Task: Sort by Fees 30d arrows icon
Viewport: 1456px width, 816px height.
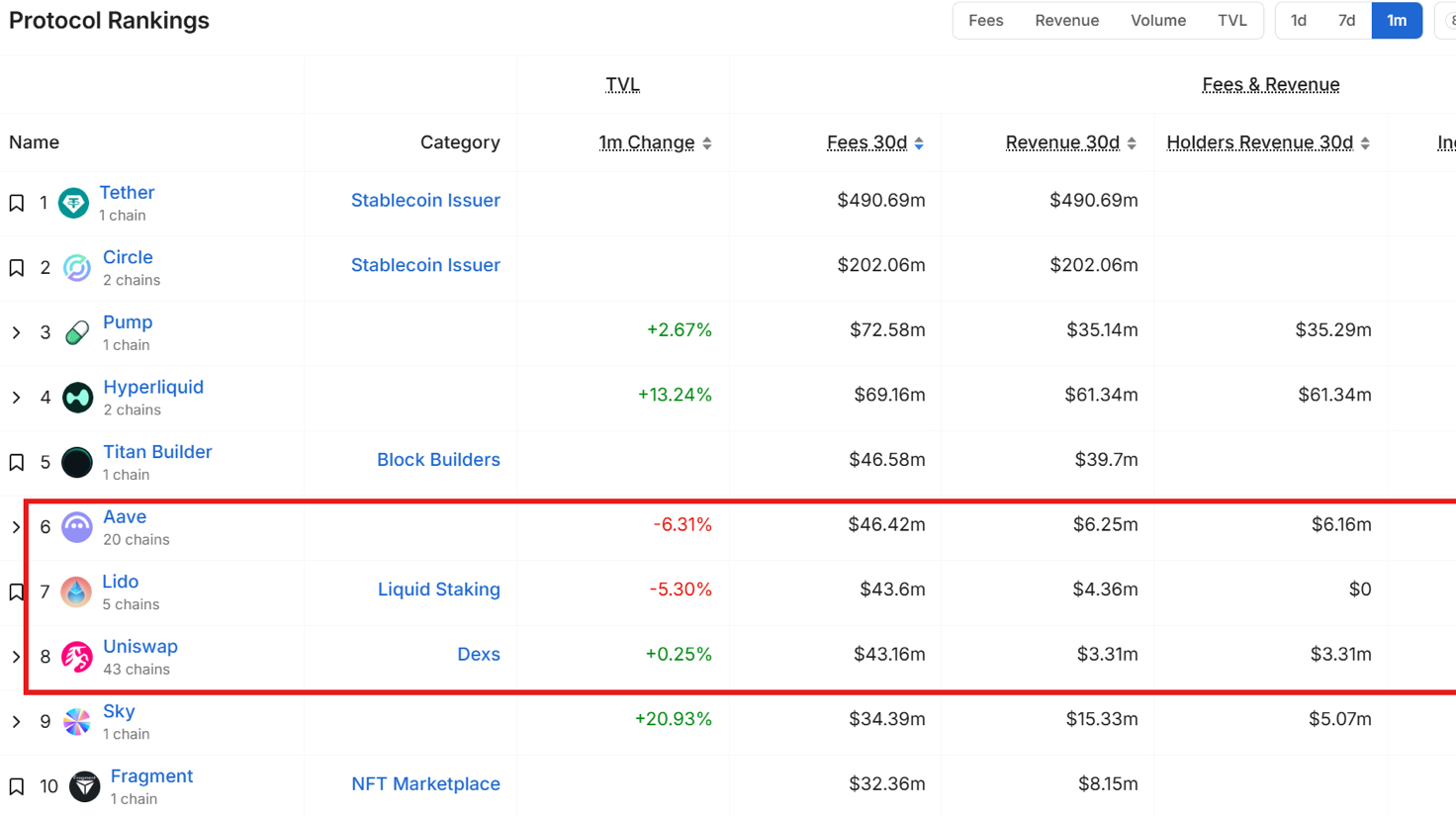Action: (919, 143)
